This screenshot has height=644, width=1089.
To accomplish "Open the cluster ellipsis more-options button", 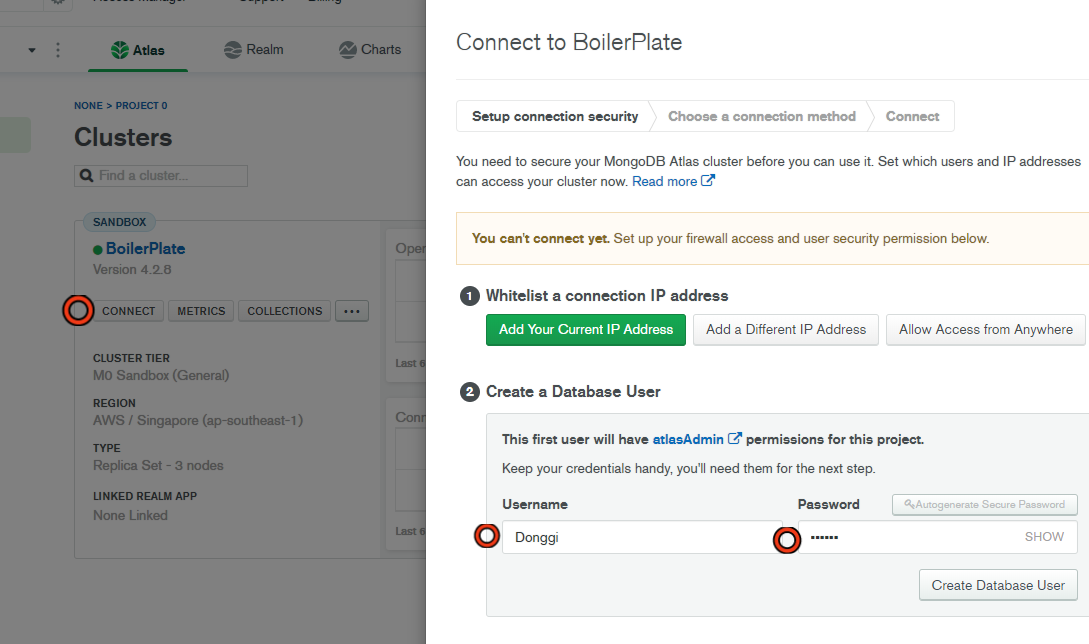I will [x=352, y=311].
